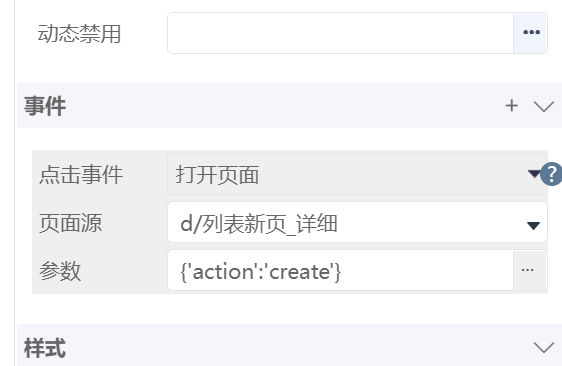Click ellipsis button beside 参数 field
The image size is (562, 366).
pos(529,270)
